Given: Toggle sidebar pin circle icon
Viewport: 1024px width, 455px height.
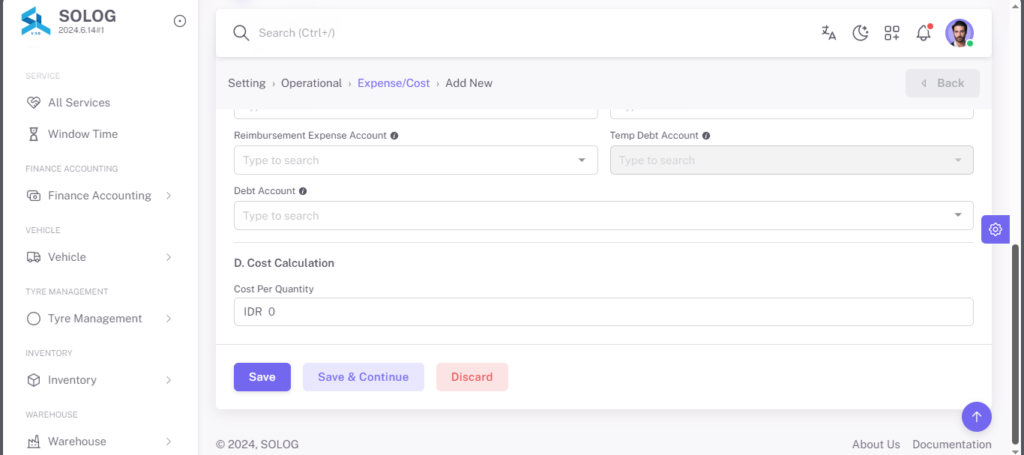Looking at the screenshot, I should tap(180, 21).
